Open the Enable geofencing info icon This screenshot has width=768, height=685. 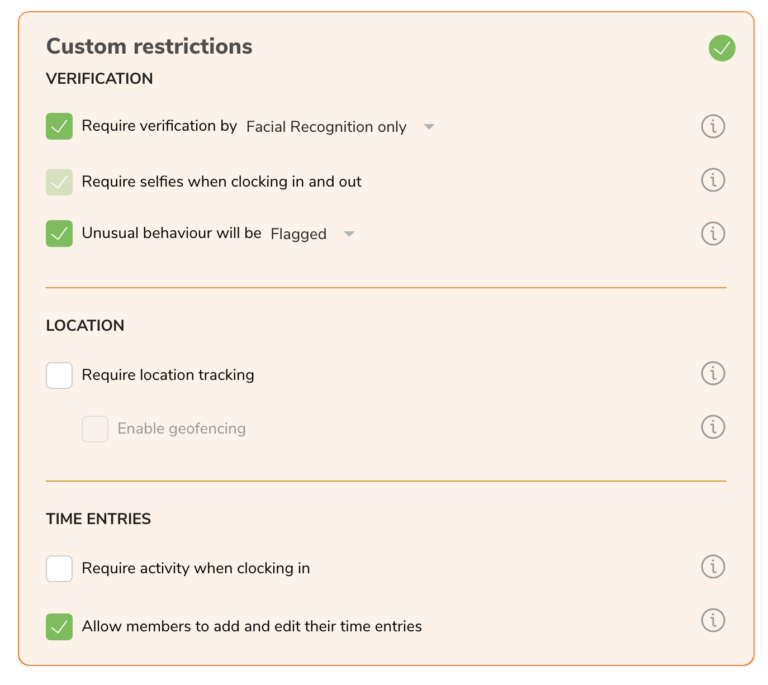point(713,426)
